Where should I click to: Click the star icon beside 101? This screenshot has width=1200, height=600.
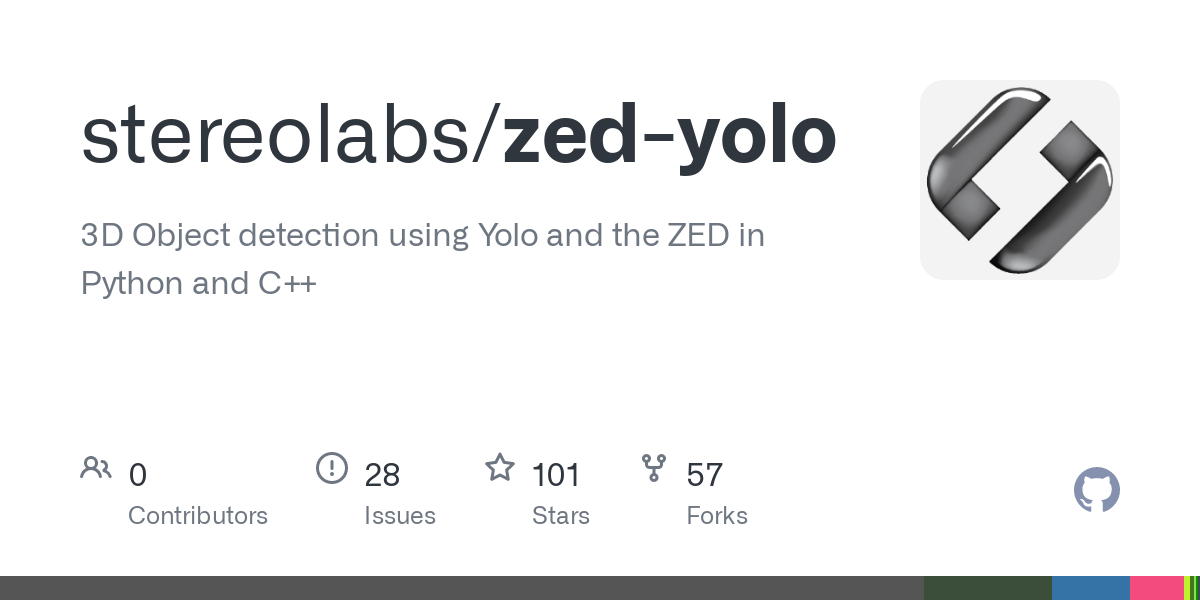500,467
